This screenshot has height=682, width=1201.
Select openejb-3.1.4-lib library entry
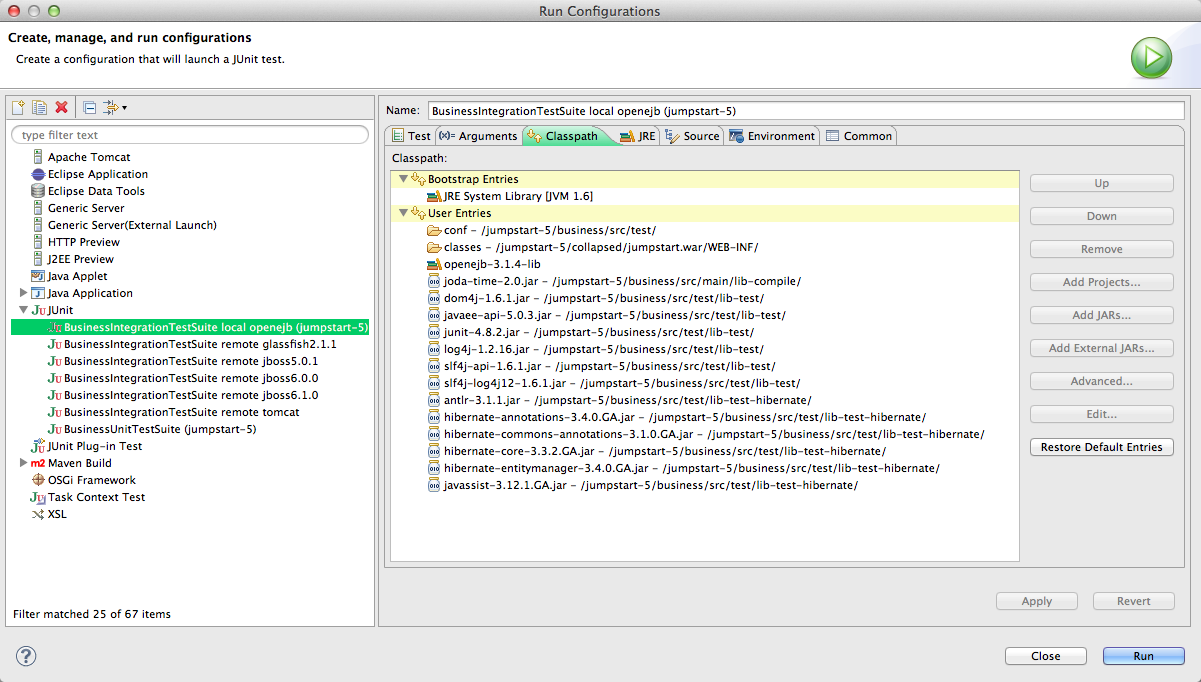[484, 264]
